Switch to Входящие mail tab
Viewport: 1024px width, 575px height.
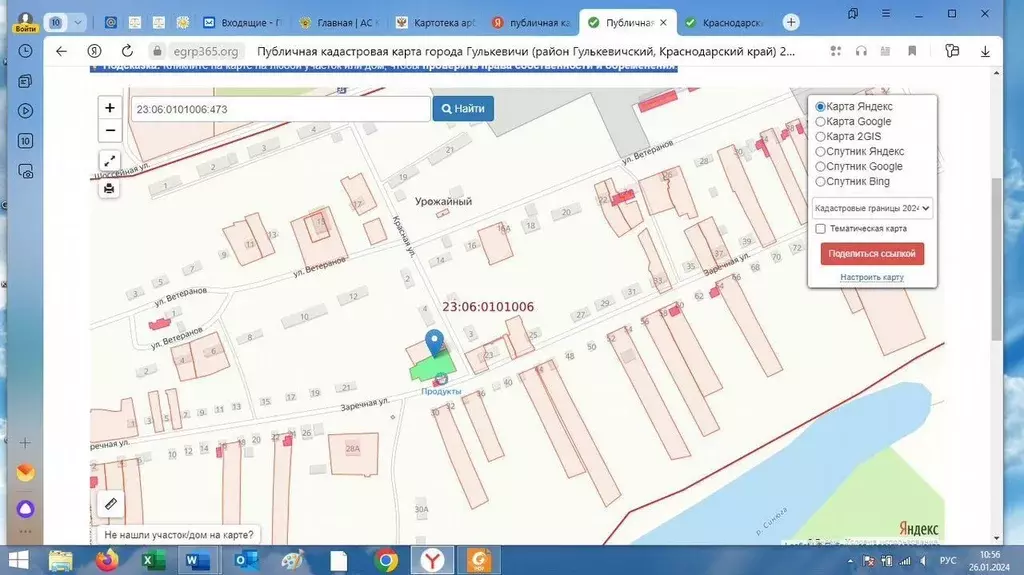coord(242,22)
